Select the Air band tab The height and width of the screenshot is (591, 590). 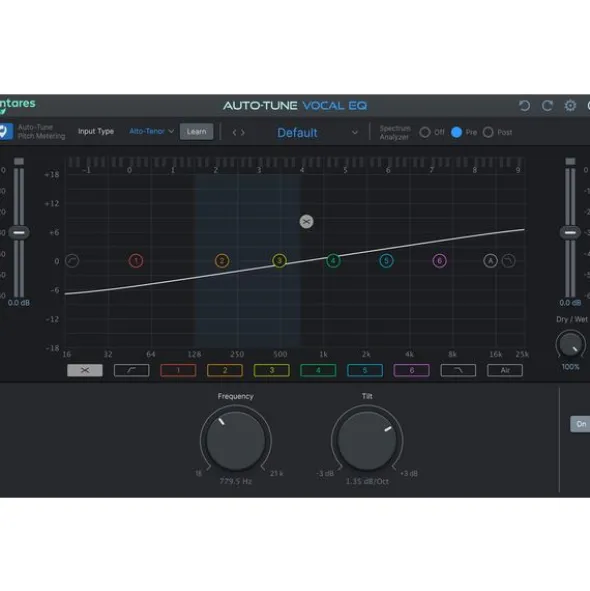tap(505, 371)
